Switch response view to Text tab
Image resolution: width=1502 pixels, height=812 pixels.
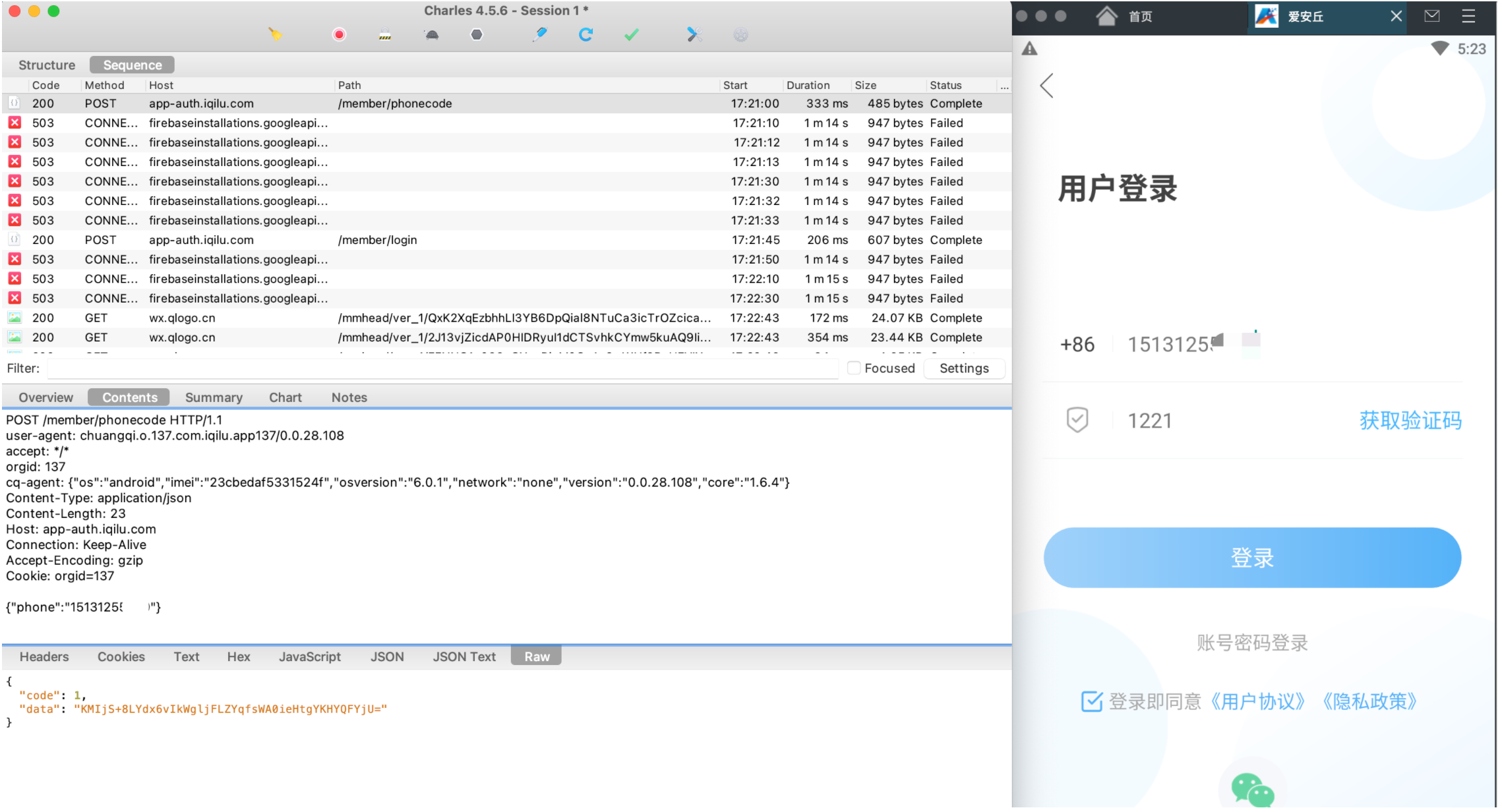[x=186, y=656]
